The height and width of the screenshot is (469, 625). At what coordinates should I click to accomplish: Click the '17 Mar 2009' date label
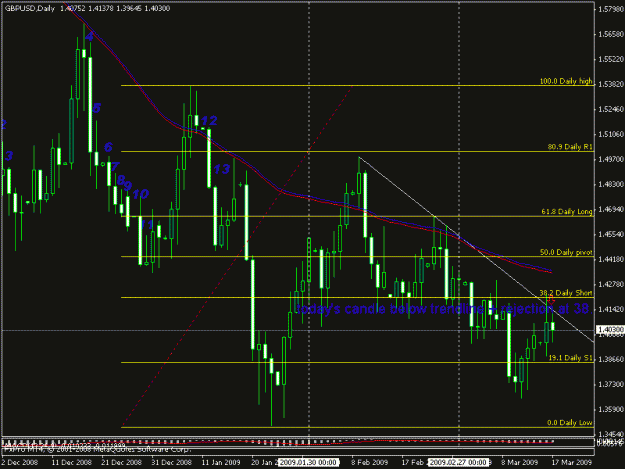click(571, 462)
